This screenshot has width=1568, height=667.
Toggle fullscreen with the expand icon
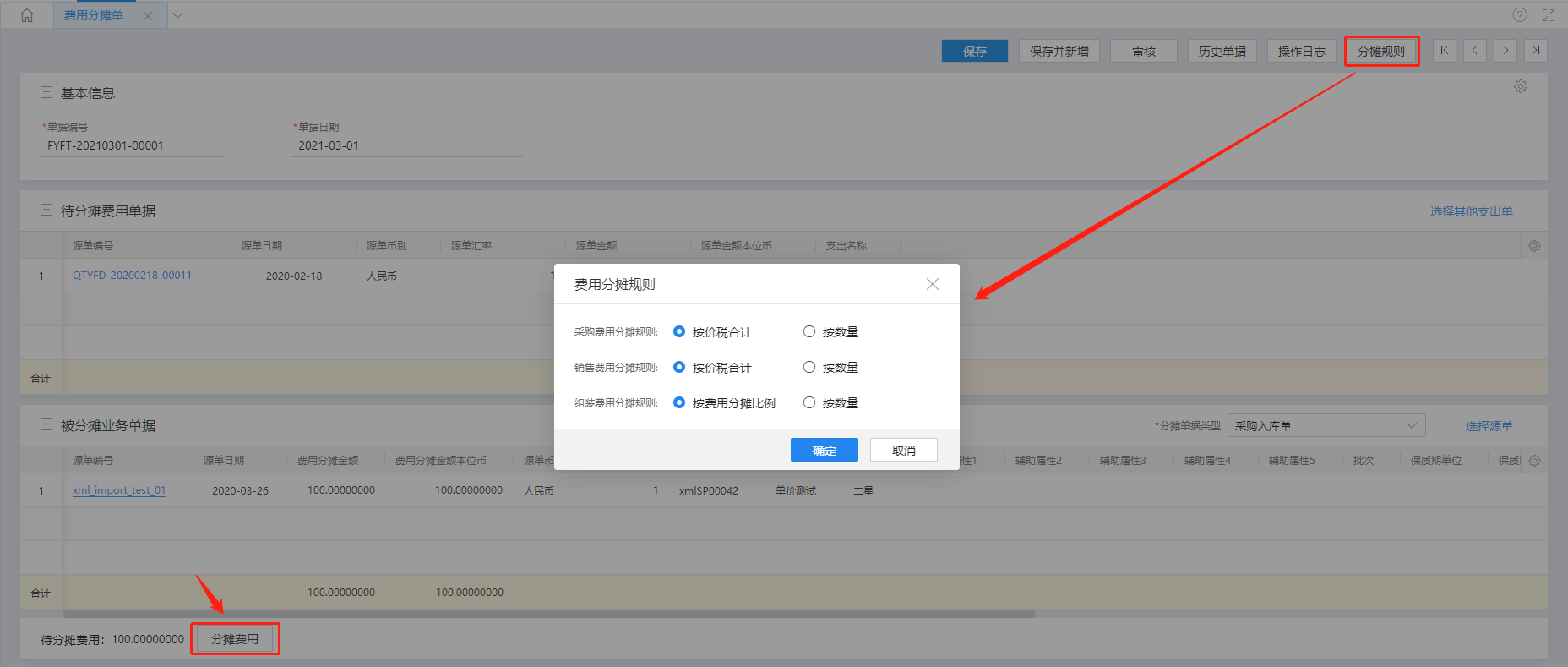(x=1549, y=15)
